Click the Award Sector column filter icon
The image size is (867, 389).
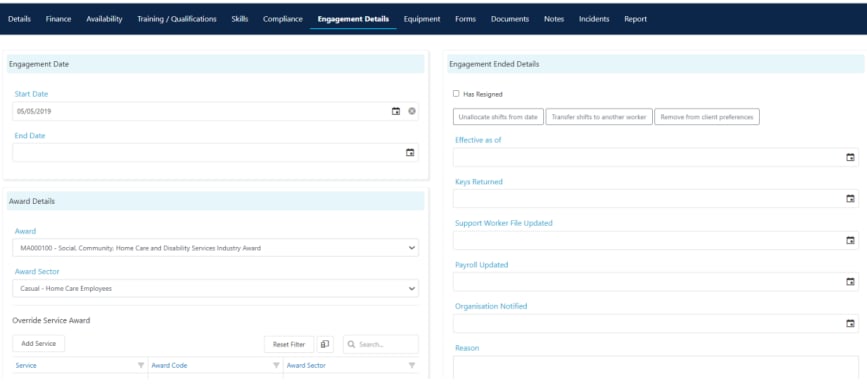(x=411, y=365)
